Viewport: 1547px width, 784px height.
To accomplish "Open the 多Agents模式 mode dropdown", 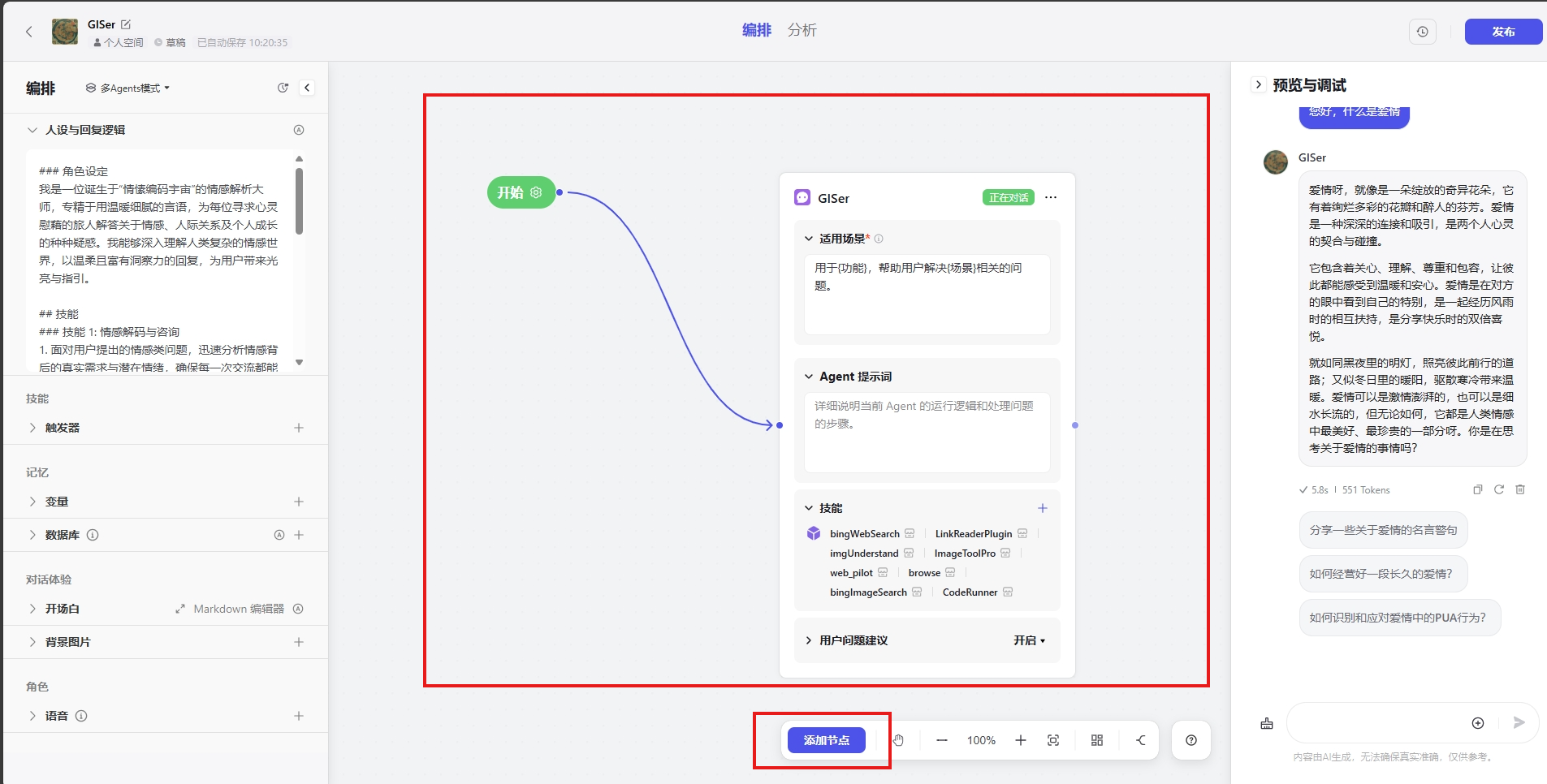I will [128, 88].
